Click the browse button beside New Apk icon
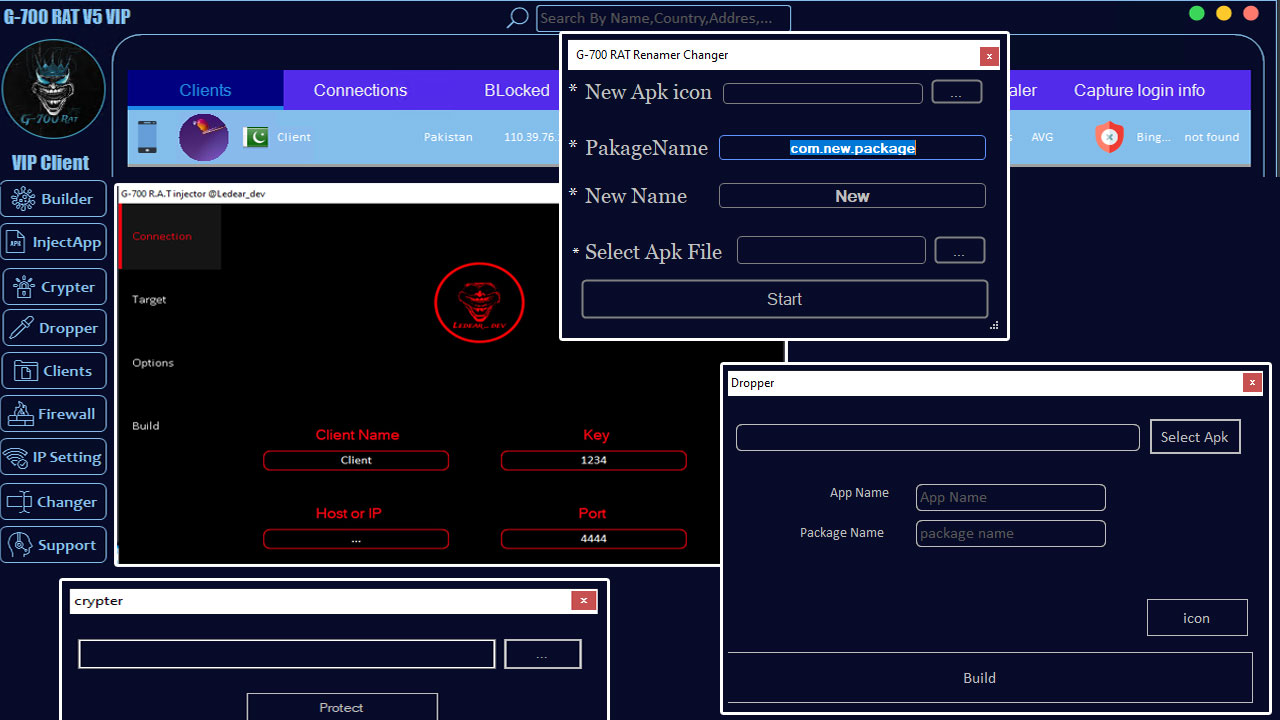 956,92
